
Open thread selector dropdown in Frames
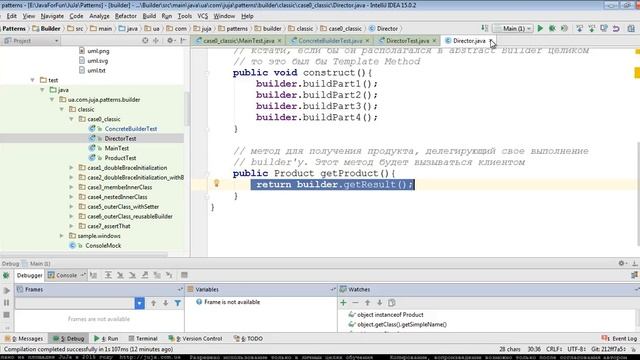[139, 303]
